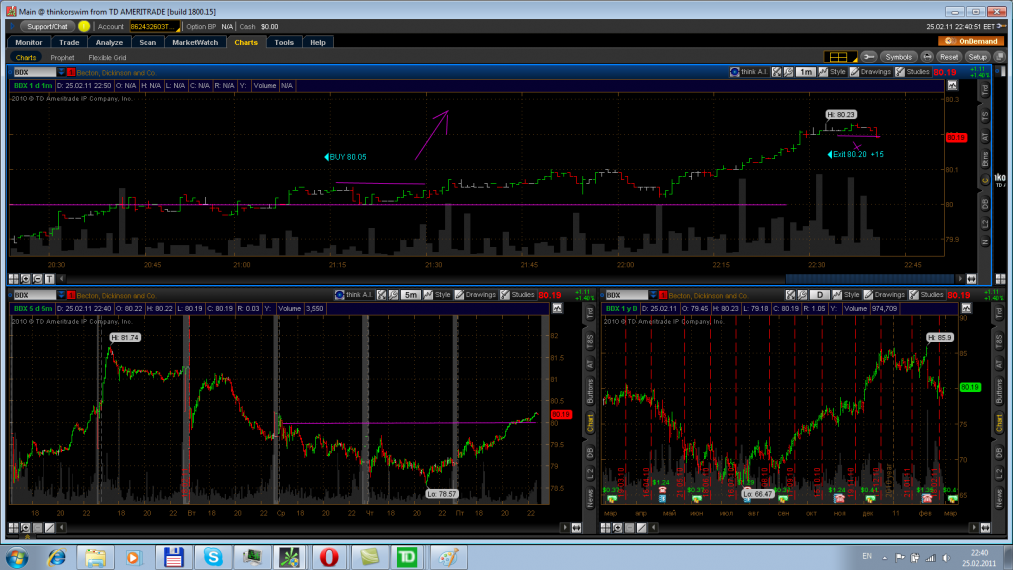Screen dimensions: 1013x570
Task: Toggle DB side tab in daily chart
Action: click(x=999, y=452)
